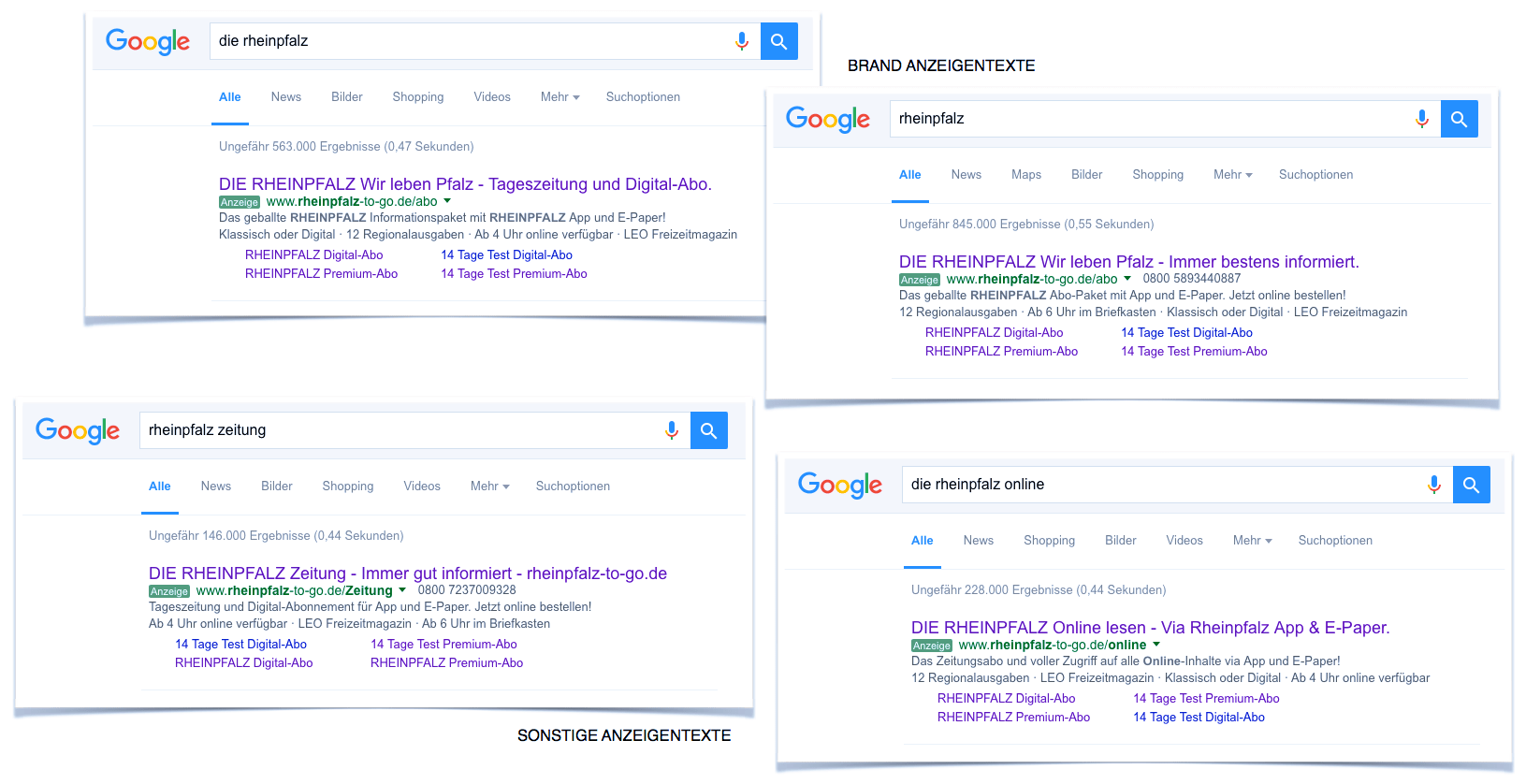Screen dimensions: 1526x784
Task: Click 'RHEINPFALZ Digital-Abo' sitelink in 'die rheinpfalz' ad
Action: pos(314,255)
